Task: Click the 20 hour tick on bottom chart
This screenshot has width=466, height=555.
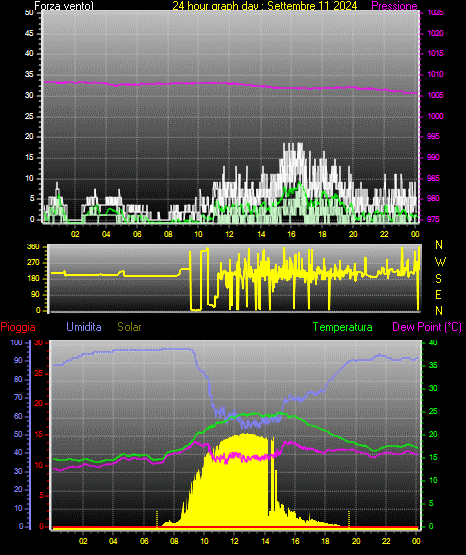Action: point(356,541)
